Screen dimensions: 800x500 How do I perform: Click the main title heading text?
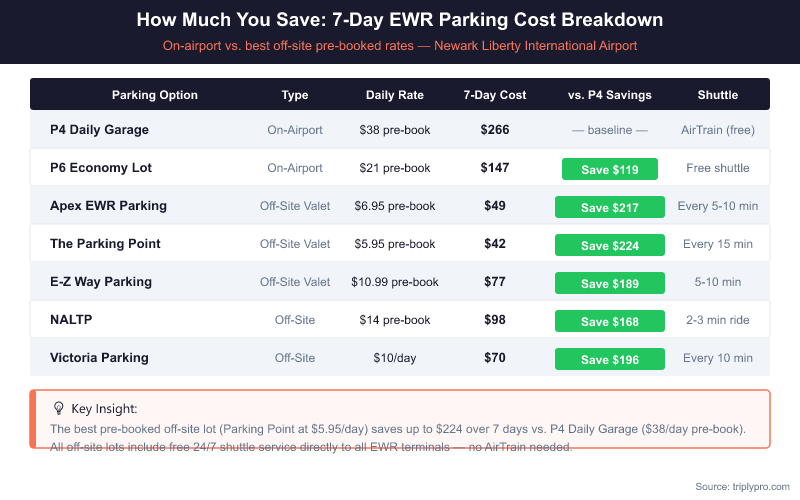(399, 20)
